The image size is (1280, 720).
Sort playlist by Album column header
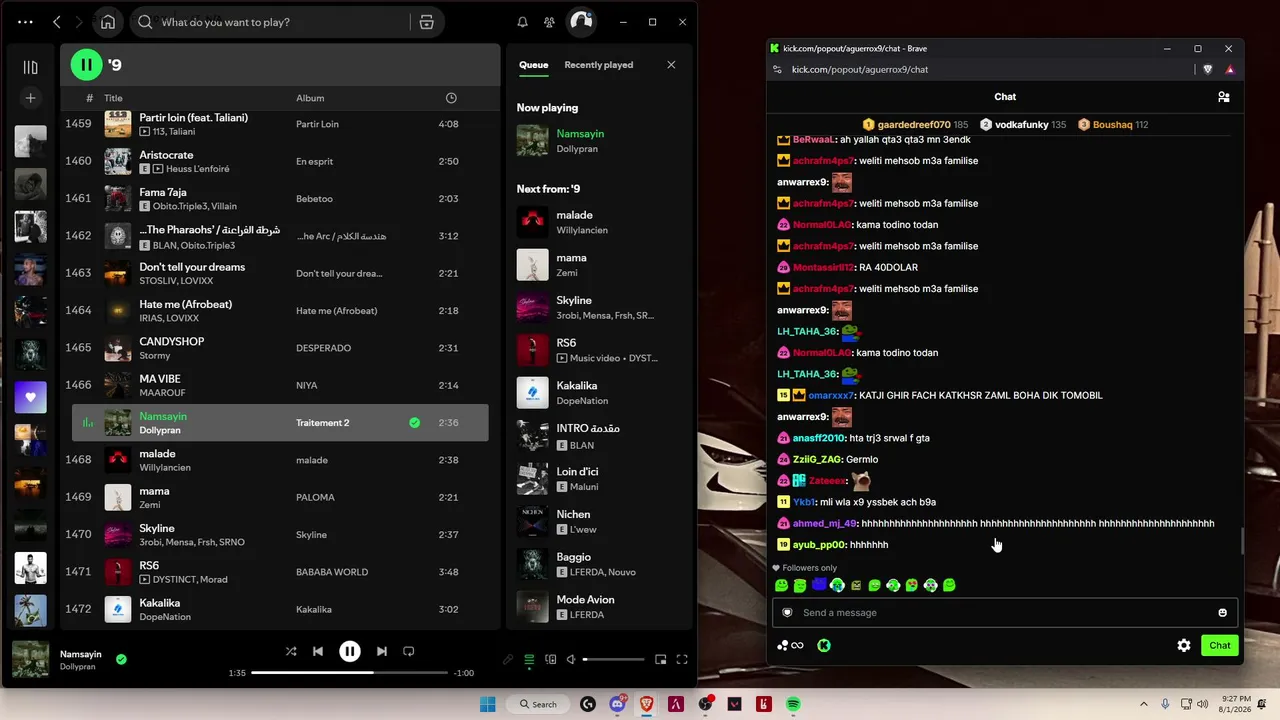[x=310, y=98]
